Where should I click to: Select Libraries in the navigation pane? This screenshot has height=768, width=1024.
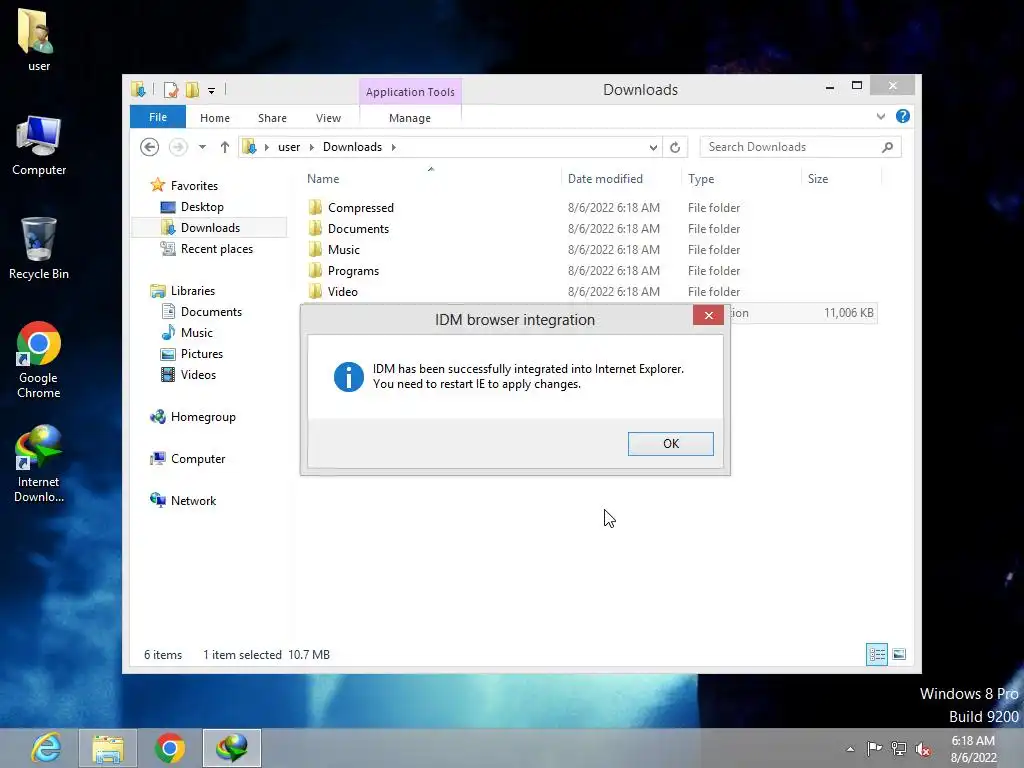[193, 291]
